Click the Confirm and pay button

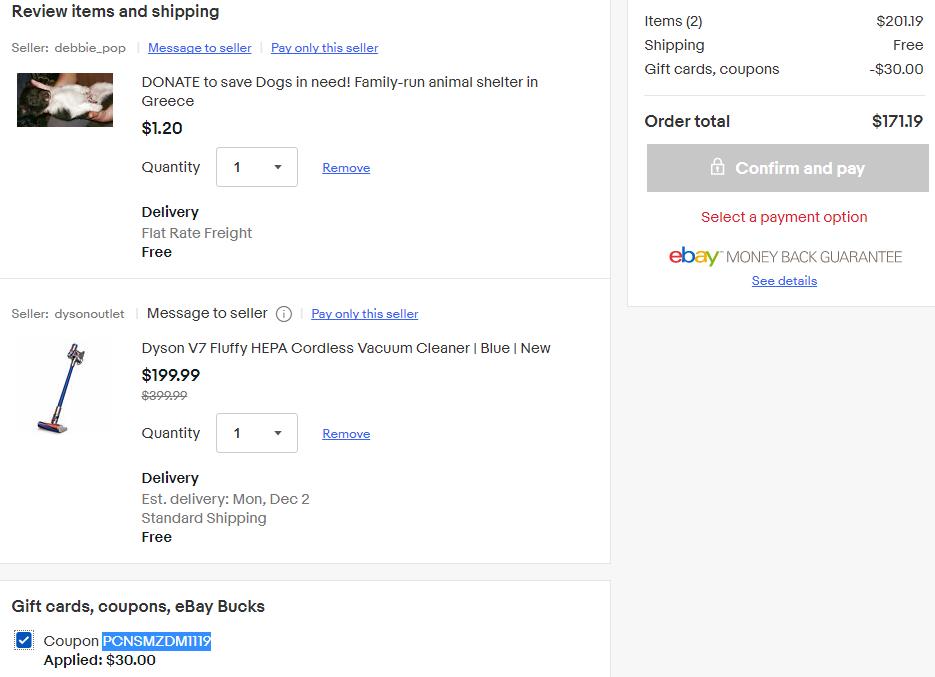tap(788, 168)
